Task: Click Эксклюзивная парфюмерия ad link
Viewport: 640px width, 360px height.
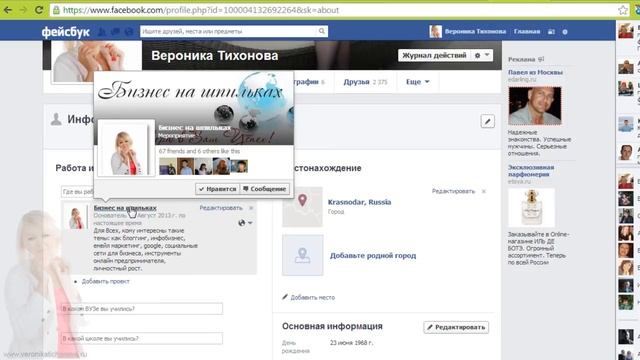Action: (x=531, y=171)
